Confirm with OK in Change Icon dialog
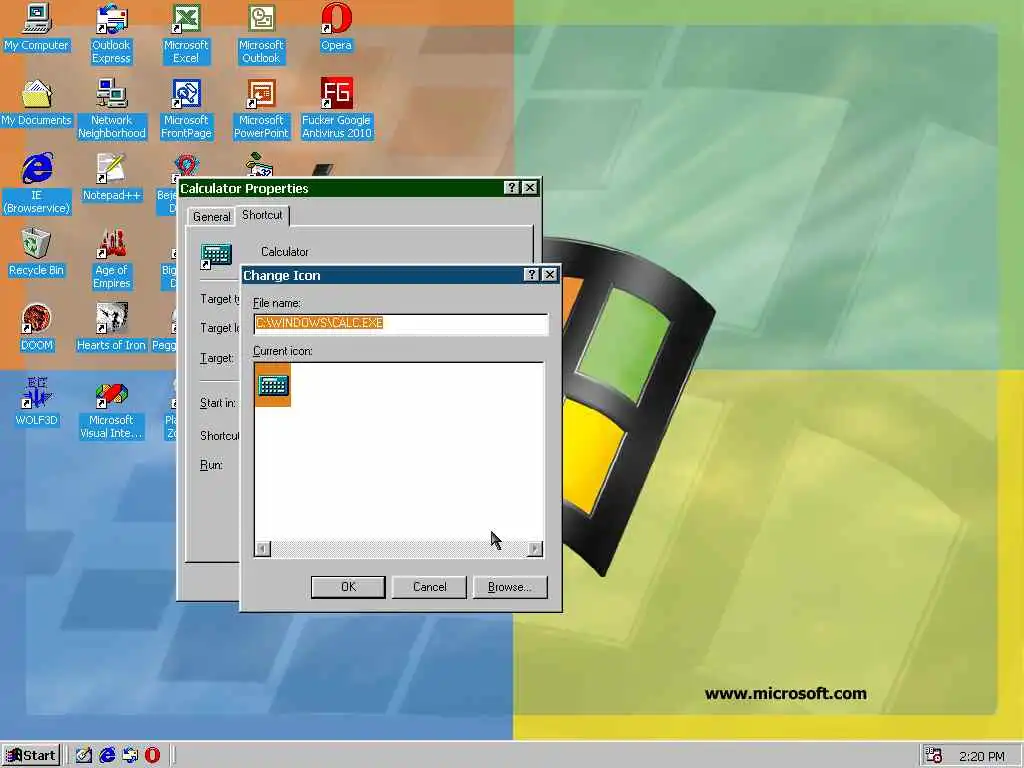The width and height of the screenshot is (1024, 768). tap(348, 586)
